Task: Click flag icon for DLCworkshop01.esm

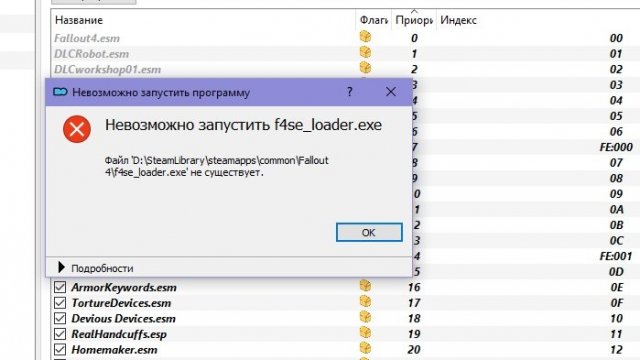Action: [365, 68]
